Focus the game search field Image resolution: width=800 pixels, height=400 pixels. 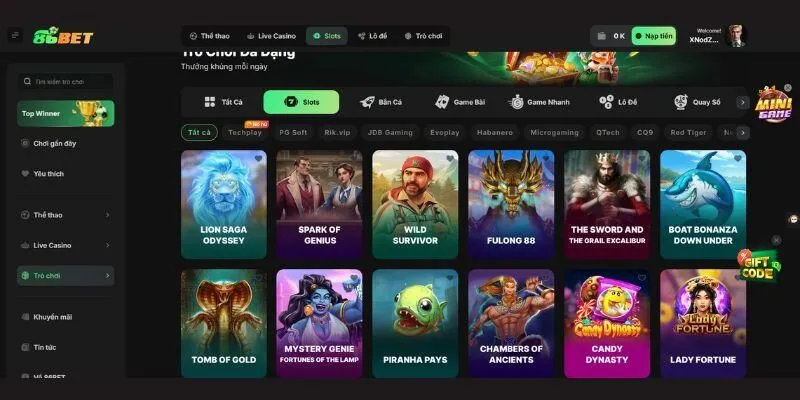[66, 82]
